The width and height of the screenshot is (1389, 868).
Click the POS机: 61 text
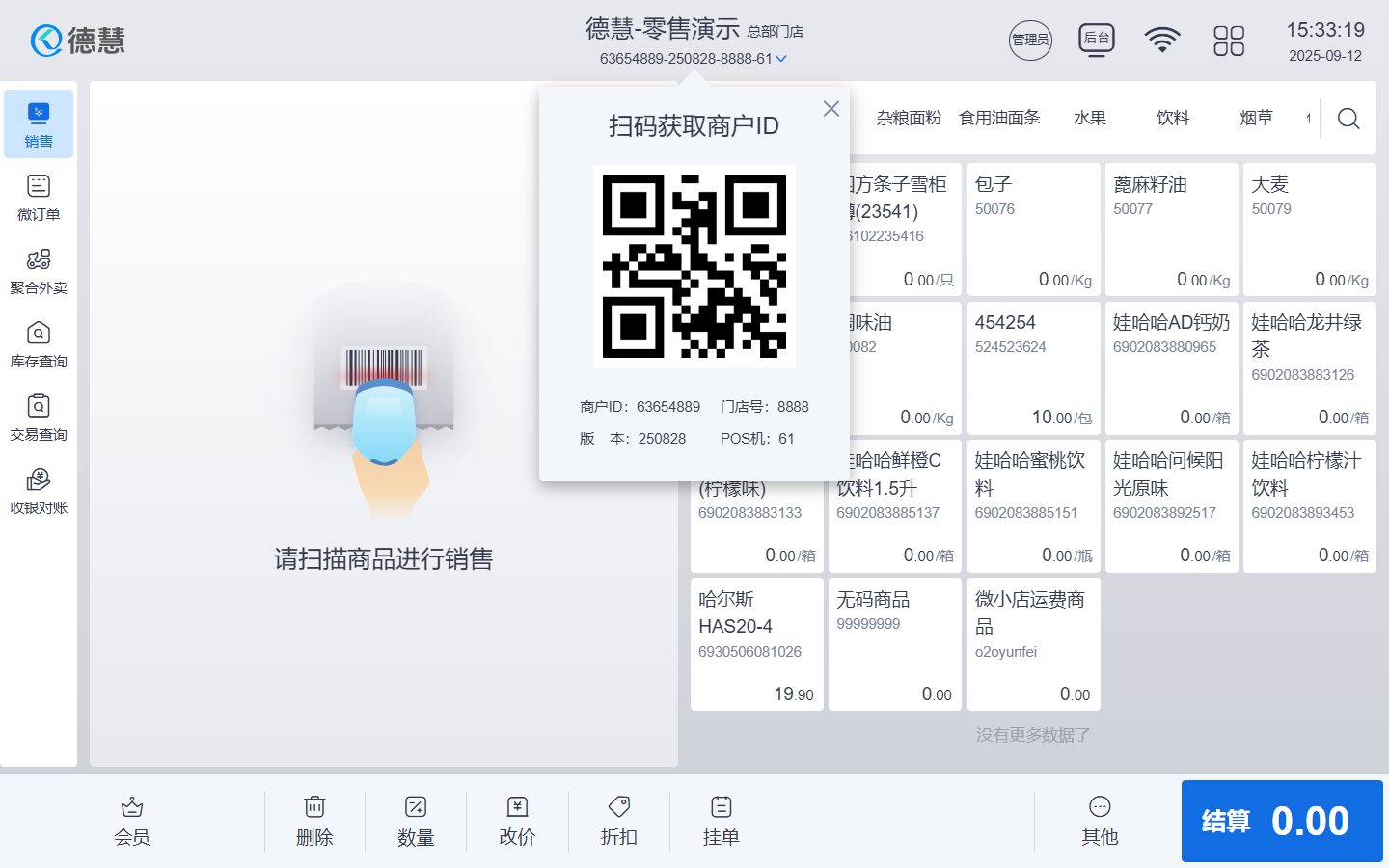click(x=757, y=439)
